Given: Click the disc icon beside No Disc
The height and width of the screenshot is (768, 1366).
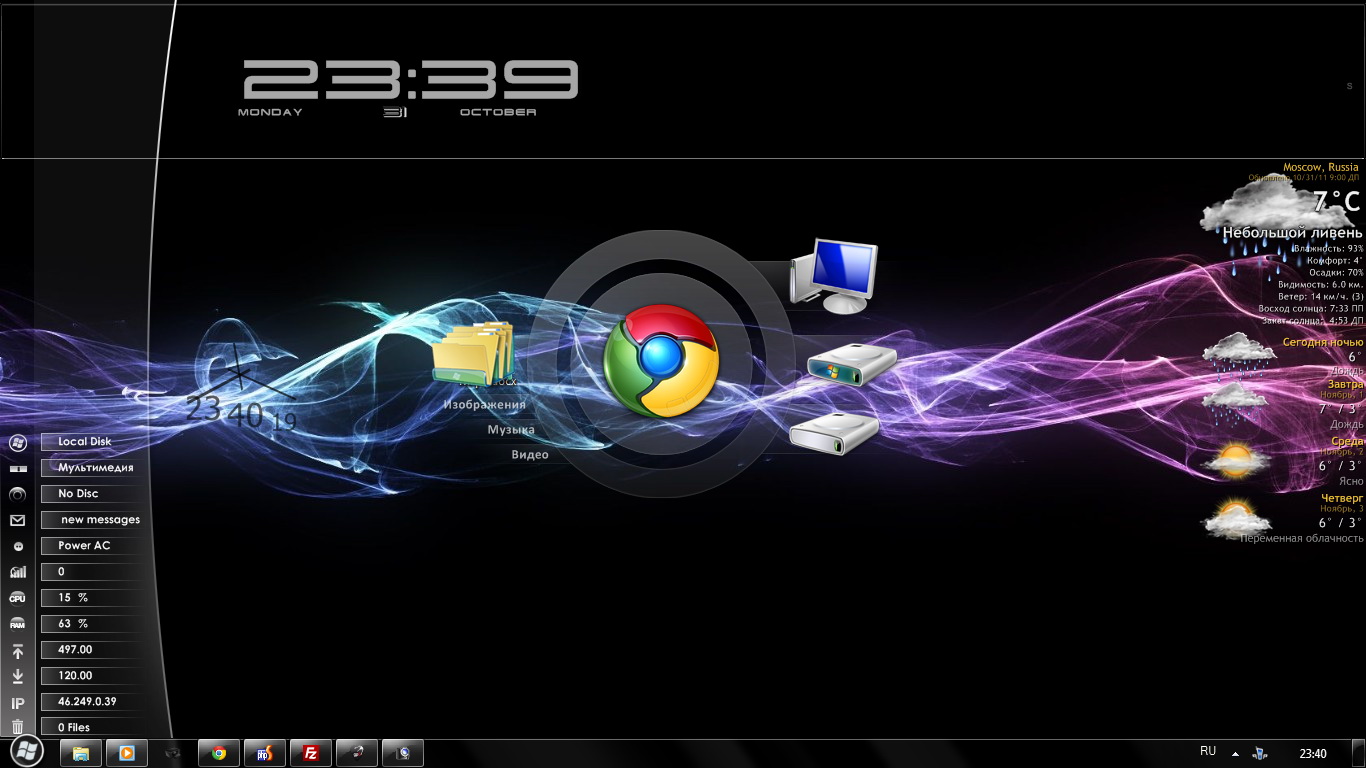Looking at the screenshot, I should coord(17,494).
